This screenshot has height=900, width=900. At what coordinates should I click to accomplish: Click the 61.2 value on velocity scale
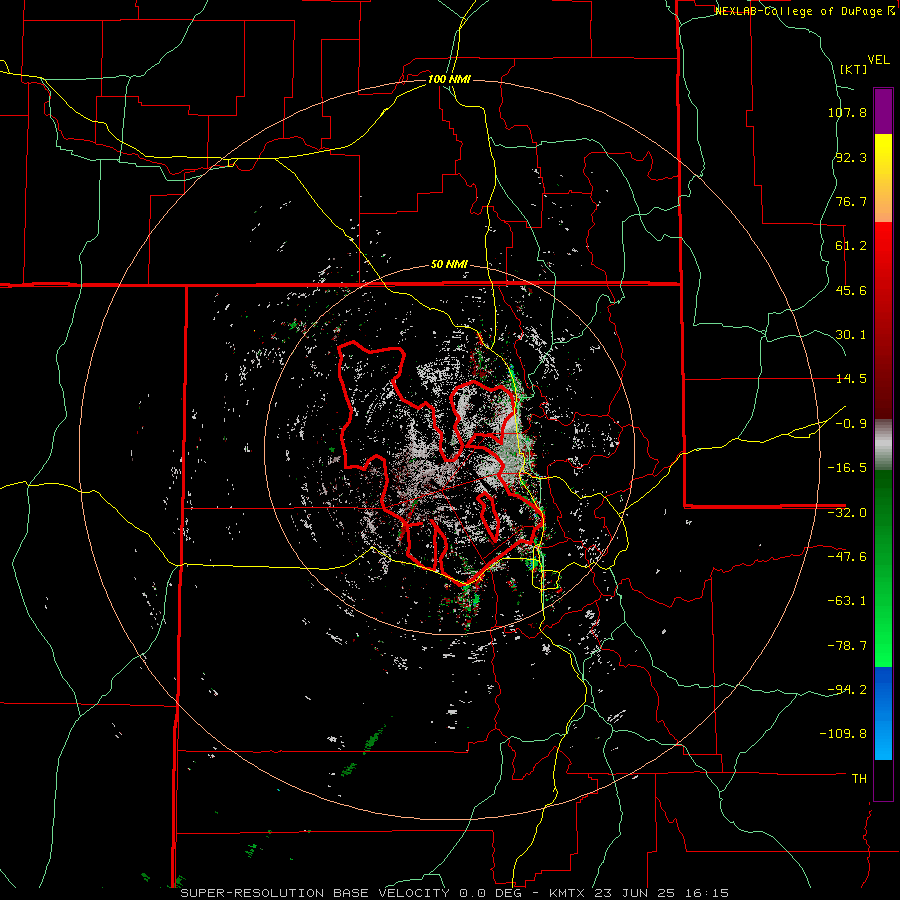pos(851,246)
